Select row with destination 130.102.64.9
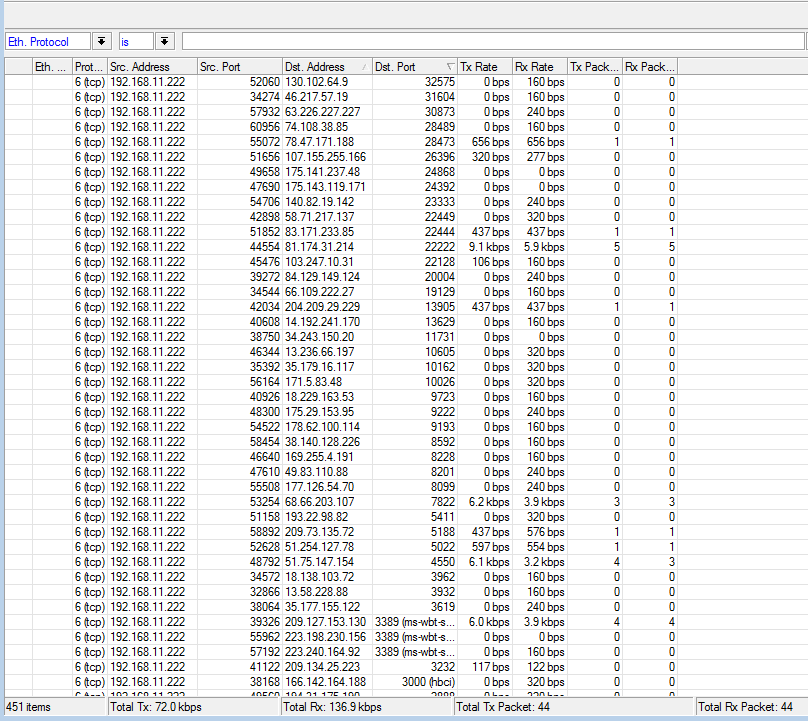This screenshot has height=721, width=808. (x=316, y=82)
